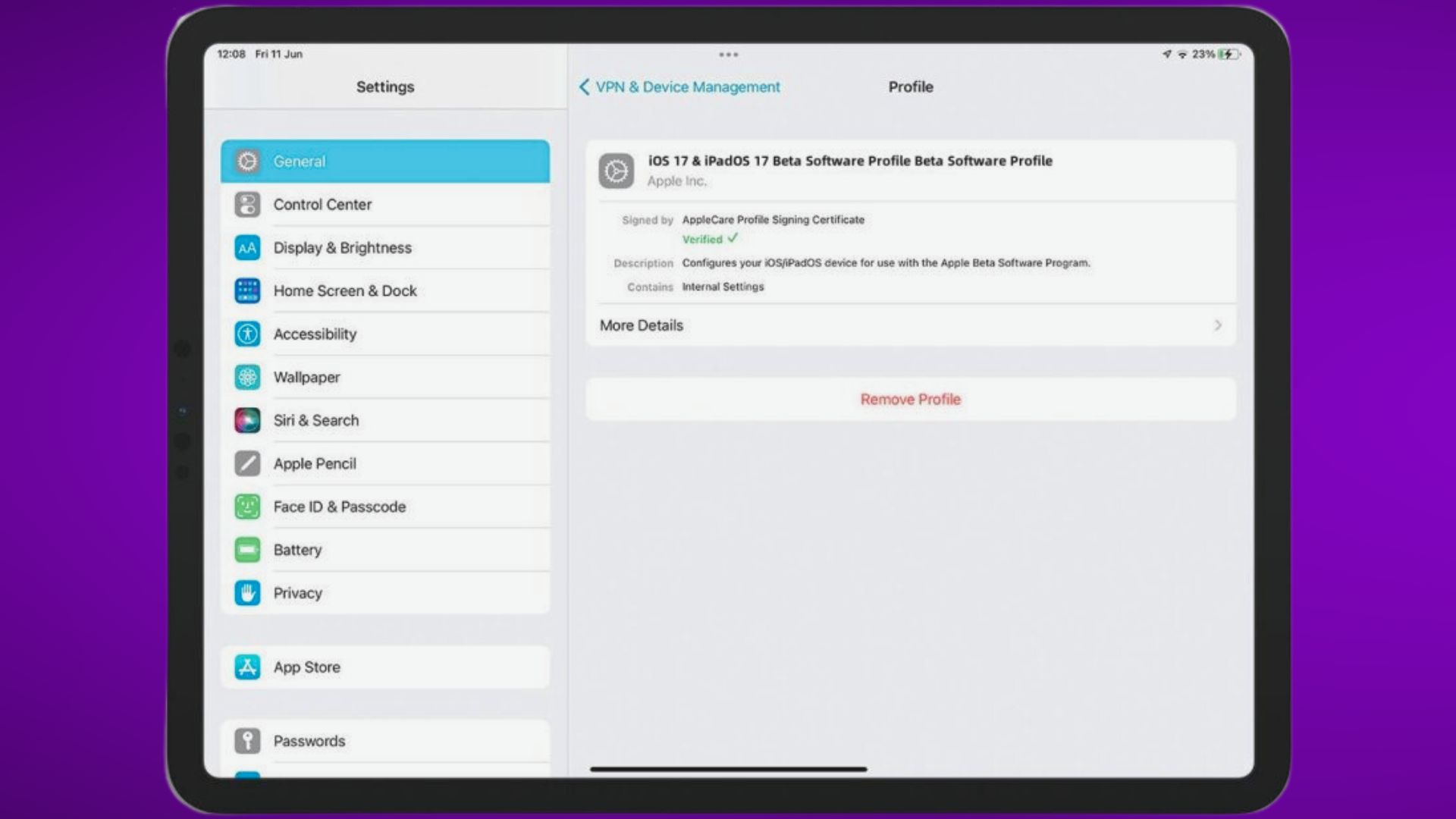Tap the iOS 17 beta profile title
Image resolution: width=1456 pixels, height=819 pixels.
[850, 161]
